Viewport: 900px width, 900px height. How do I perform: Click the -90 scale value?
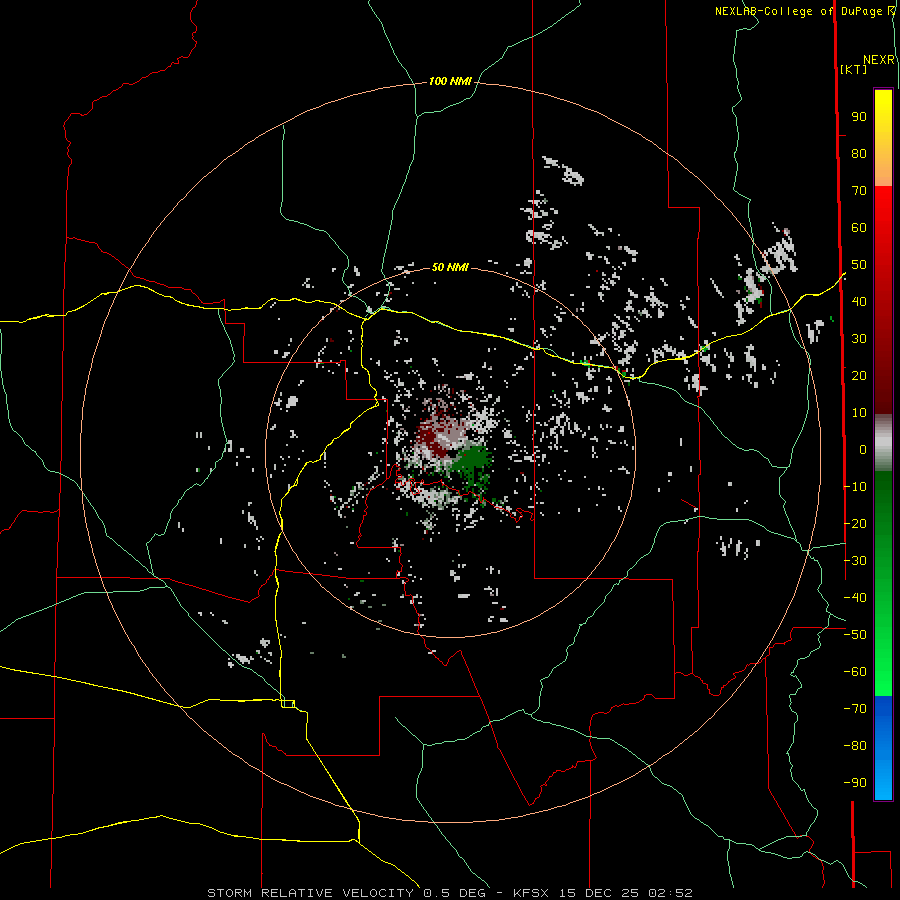point(855,783)
